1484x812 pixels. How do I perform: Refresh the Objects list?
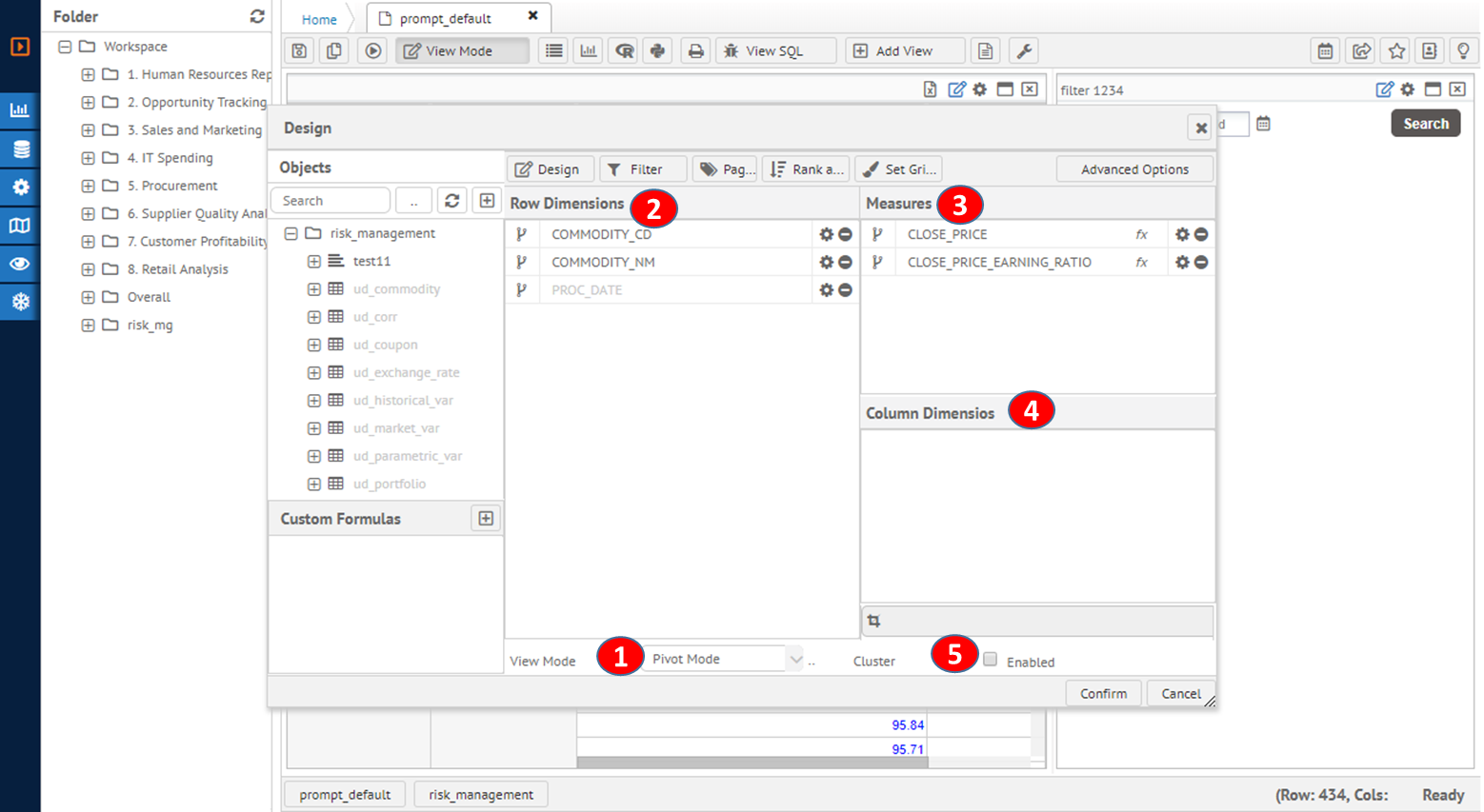click(452, 201)
